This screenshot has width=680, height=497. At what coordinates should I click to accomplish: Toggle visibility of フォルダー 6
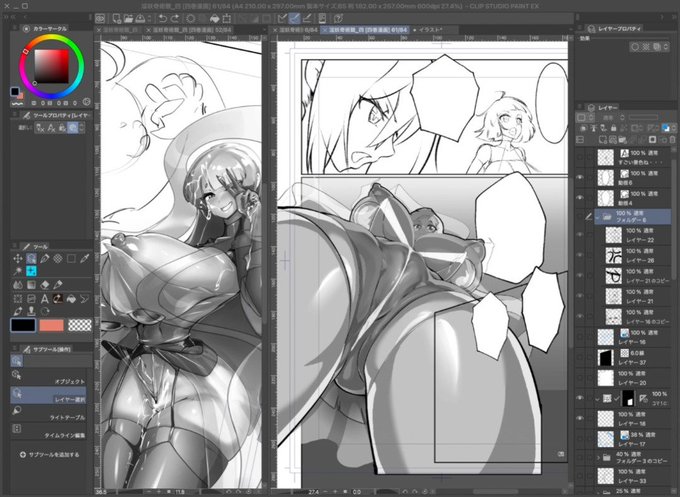point(580,216)
